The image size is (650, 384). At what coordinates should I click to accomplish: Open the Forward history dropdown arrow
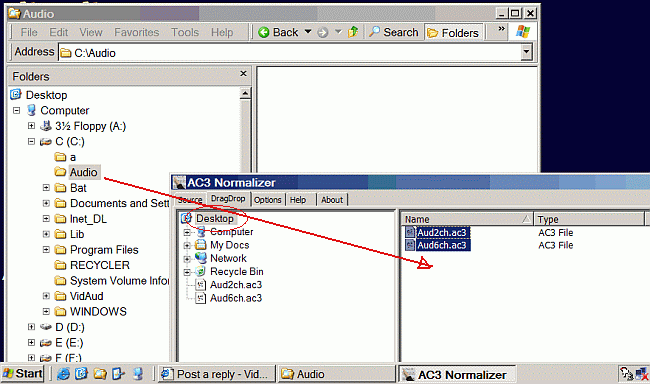coord(338,32)
